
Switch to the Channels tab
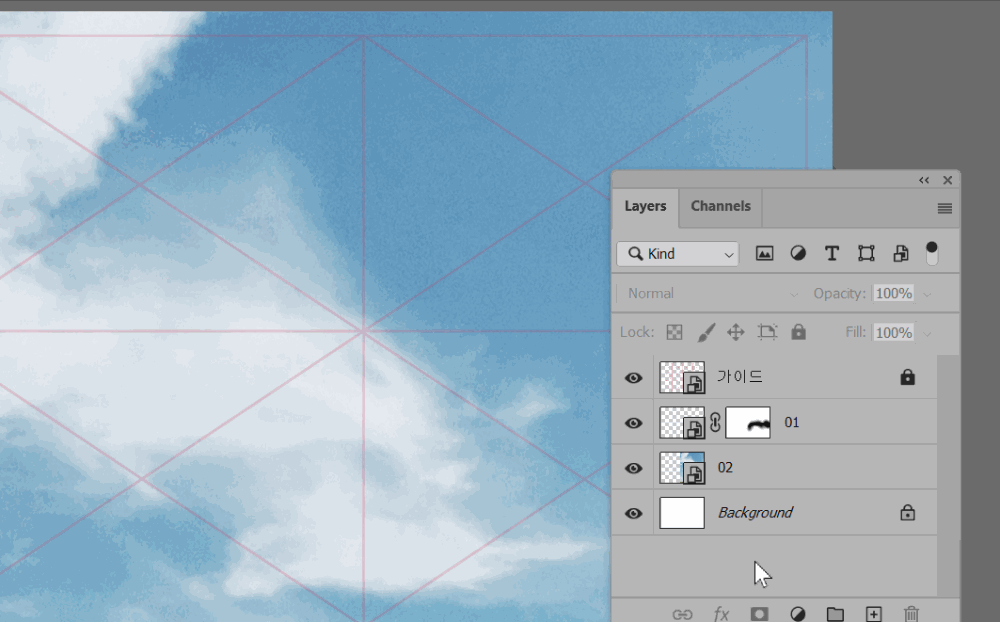coord(721,206)
